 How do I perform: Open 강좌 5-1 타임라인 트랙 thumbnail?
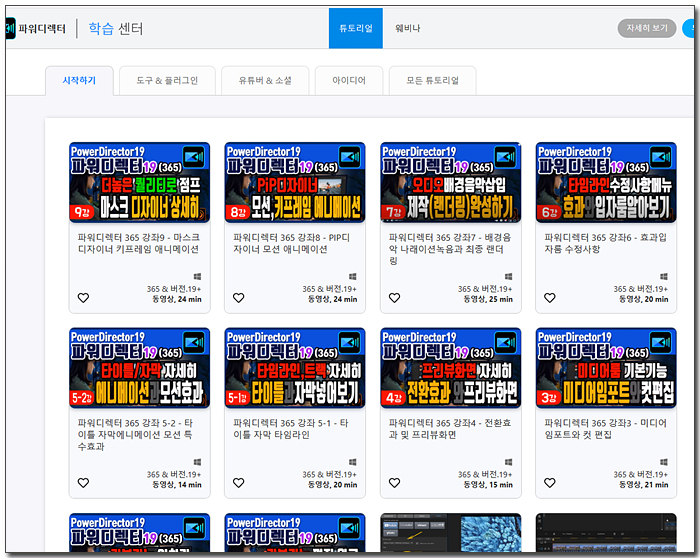[x=295, y=368]
